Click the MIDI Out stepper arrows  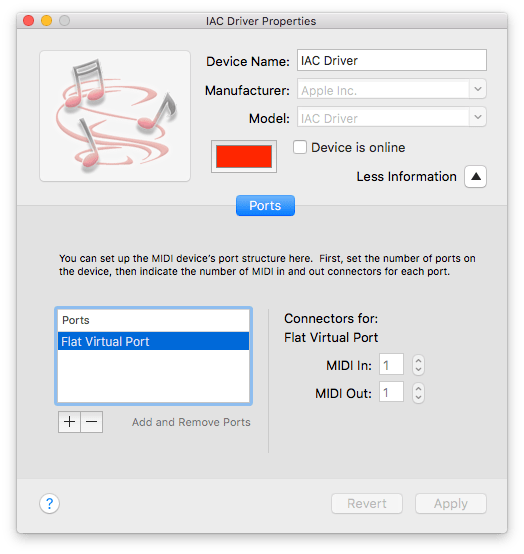[x=418, y=393]
